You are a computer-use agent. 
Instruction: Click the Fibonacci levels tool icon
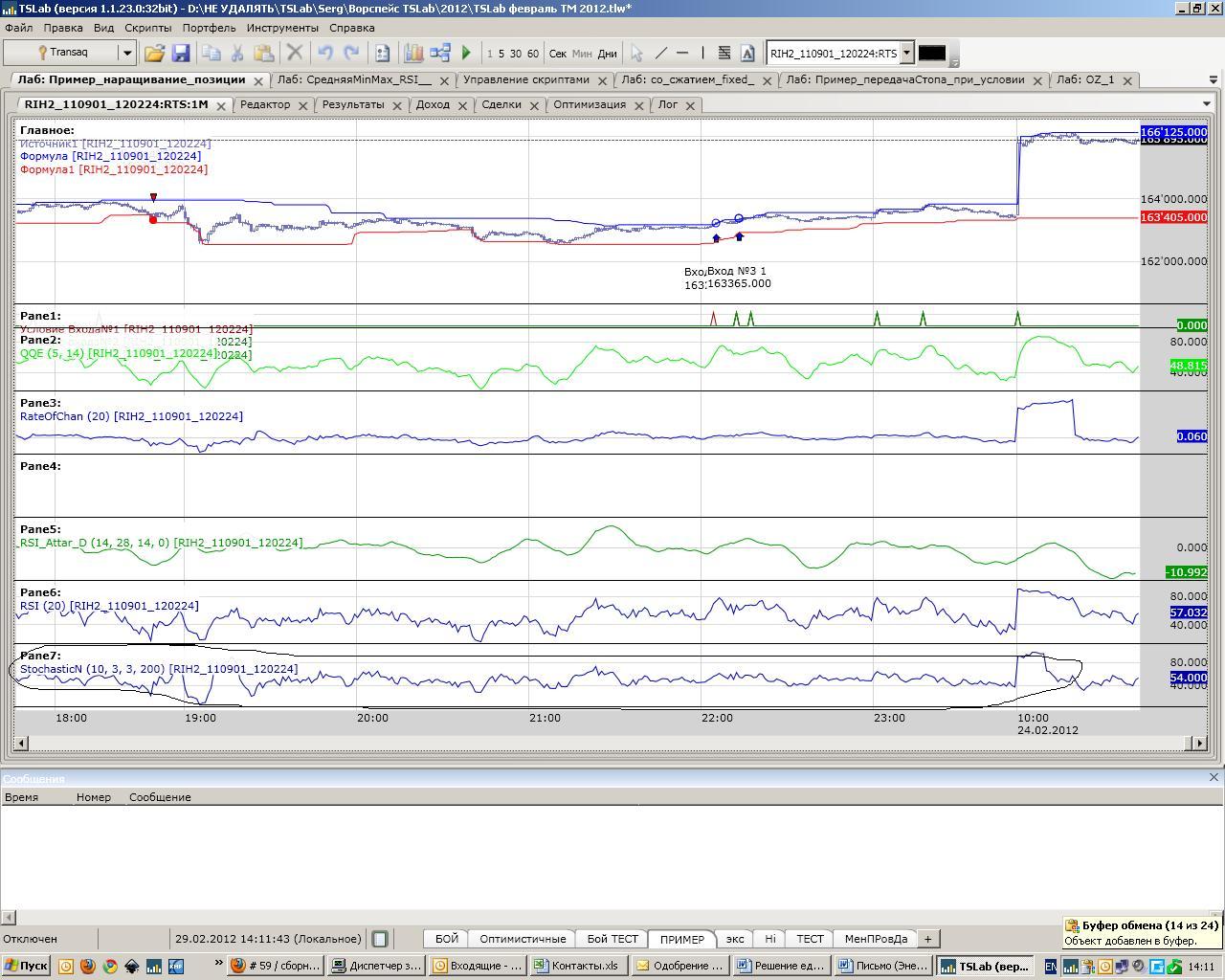[724, 53]
